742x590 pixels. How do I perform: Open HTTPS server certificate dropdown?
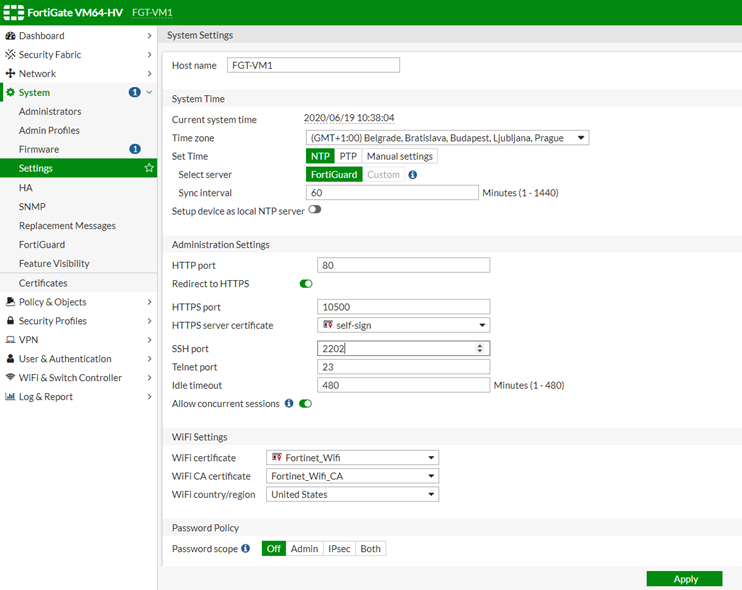[x=403, y=325]
